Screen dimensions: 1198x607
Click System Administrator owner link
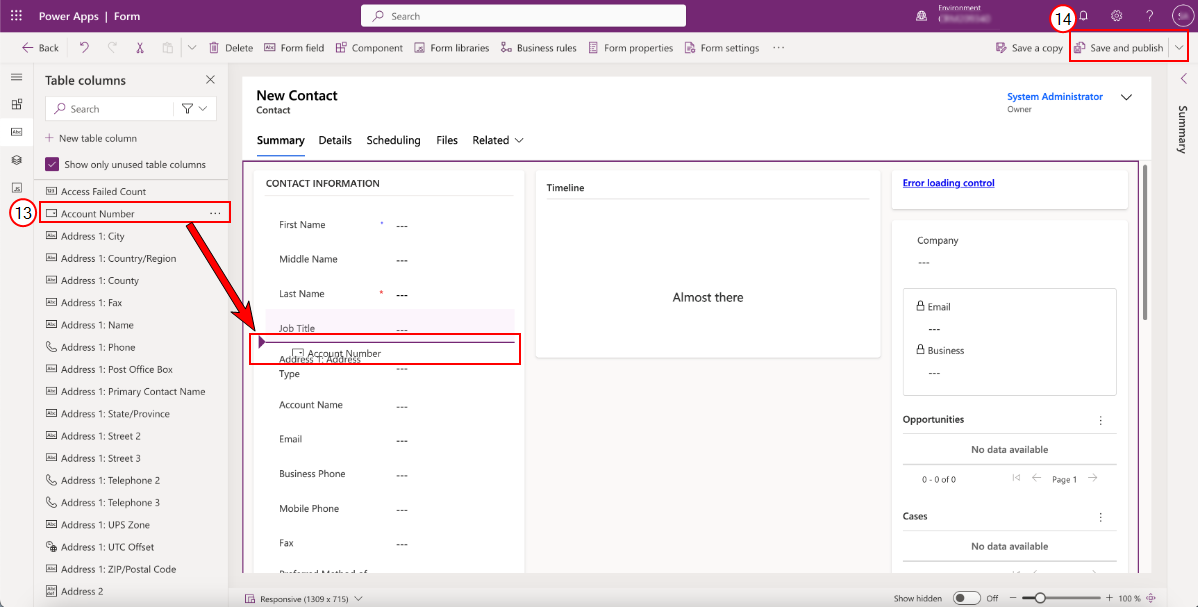[x=1054, y=96]
